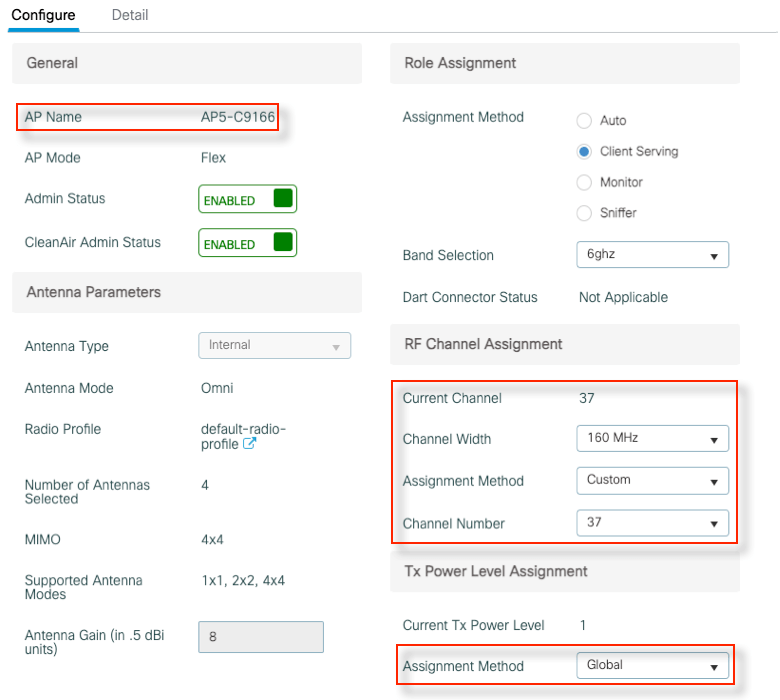The width and height of the screenshot is (780, 700).
Task: Click the Tx Power Level Assignment header
Action: pyautogui.click(x=495, y=571)
